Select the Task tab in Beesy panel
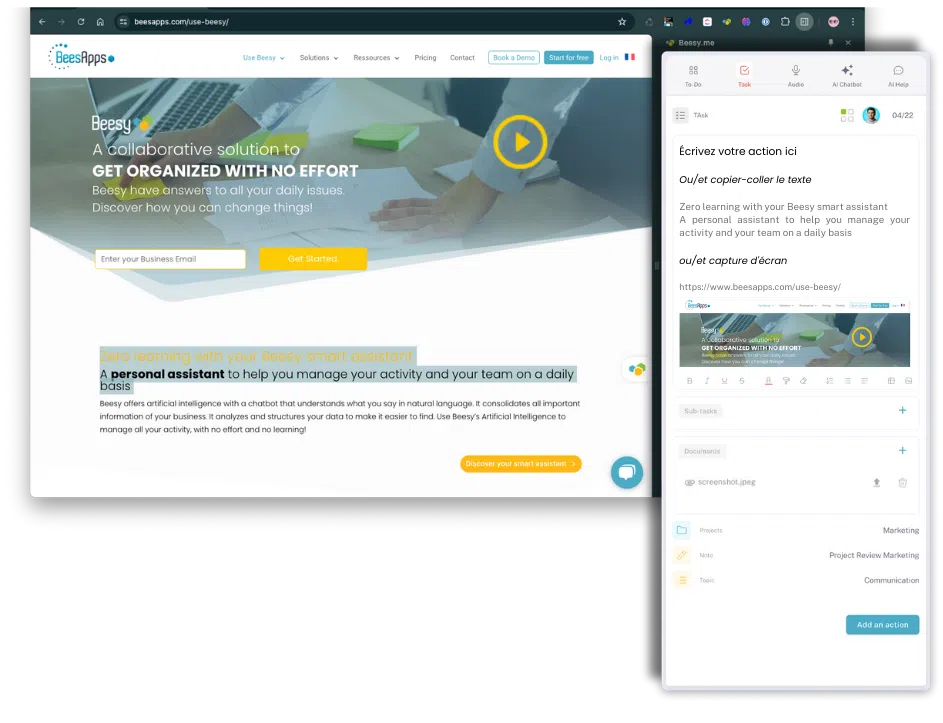 point(744,76)
